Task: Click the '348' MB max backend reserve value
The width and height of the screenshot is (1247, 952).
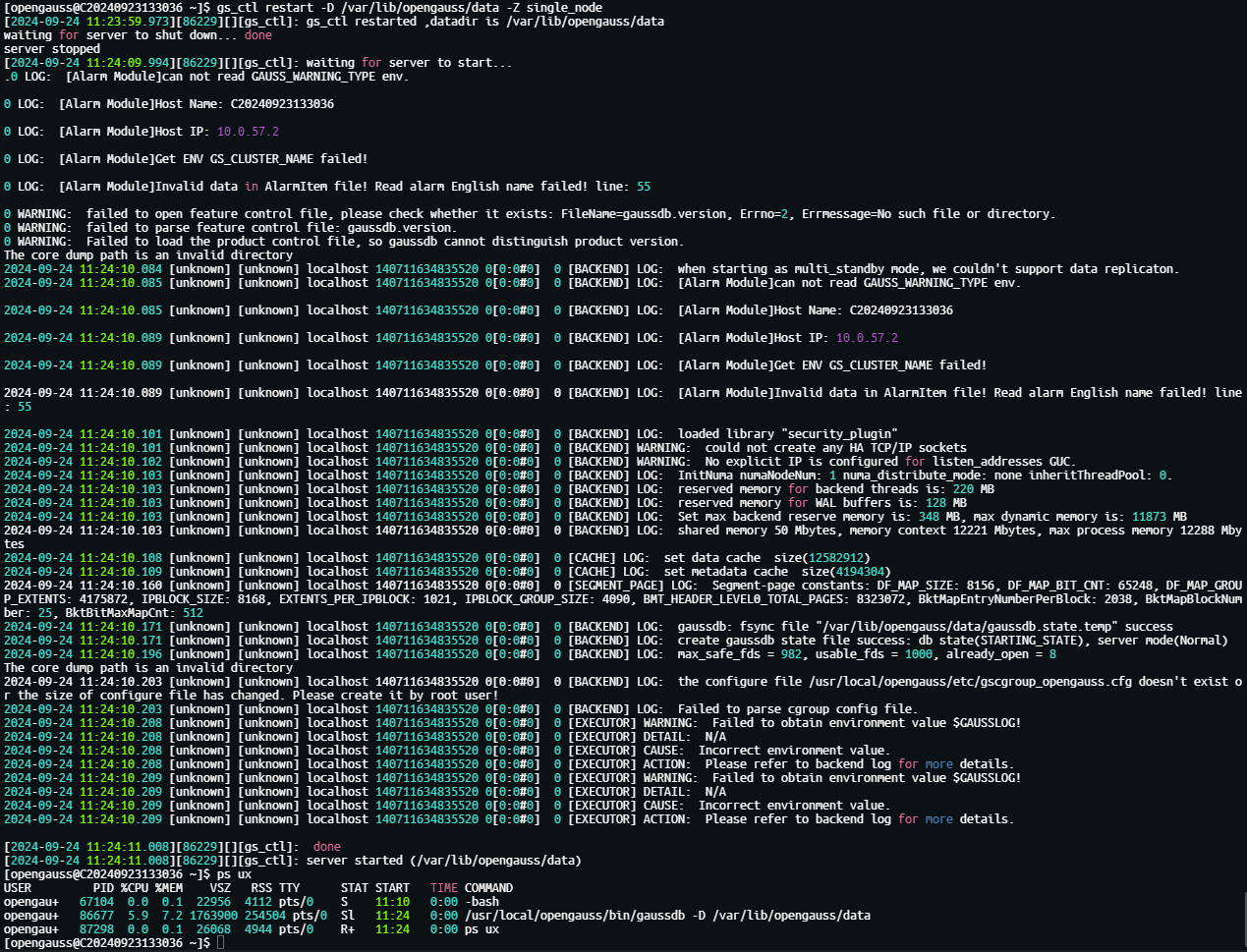Action: pyautogui.click(x=930, y=516)
